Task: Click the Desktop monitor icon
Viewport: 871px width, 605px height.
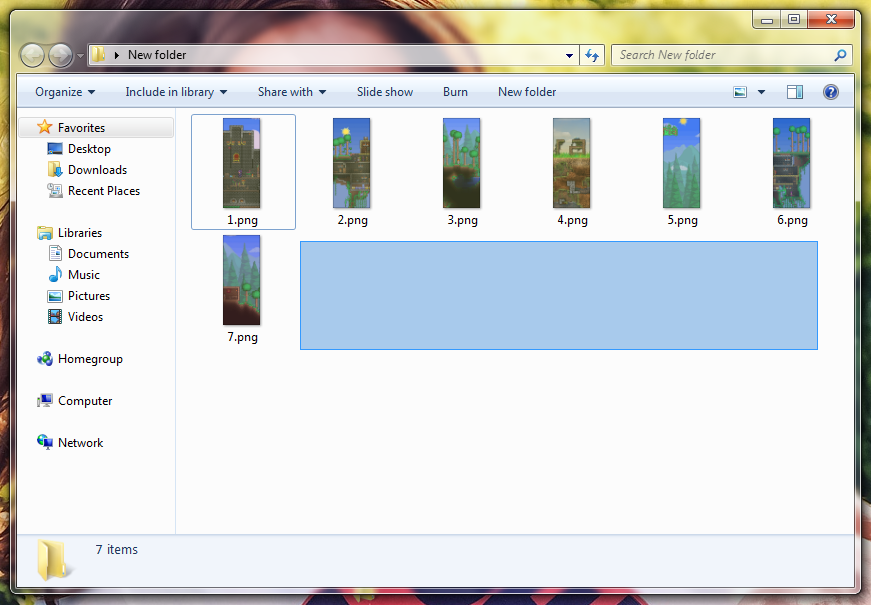Action: click(55, 149)
